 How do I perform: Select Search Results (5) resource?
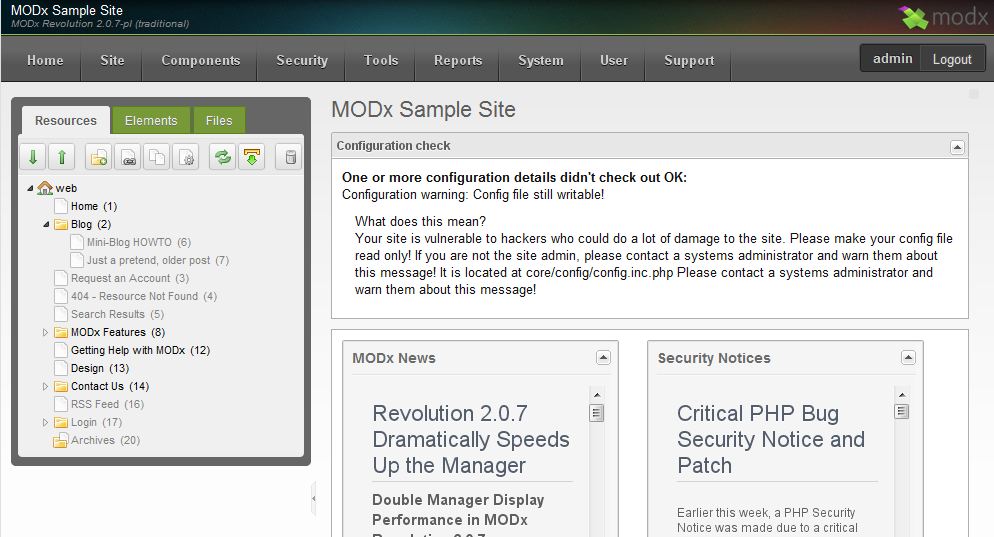pos(117,314)
